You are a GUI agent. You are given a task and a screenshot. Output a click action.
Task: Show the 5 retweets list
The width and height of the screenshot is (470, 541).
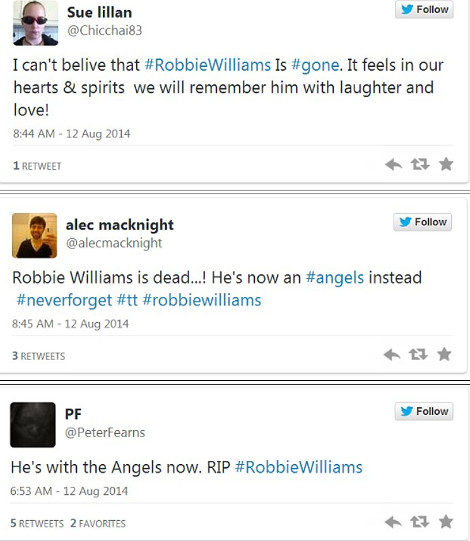pos(37,523)
